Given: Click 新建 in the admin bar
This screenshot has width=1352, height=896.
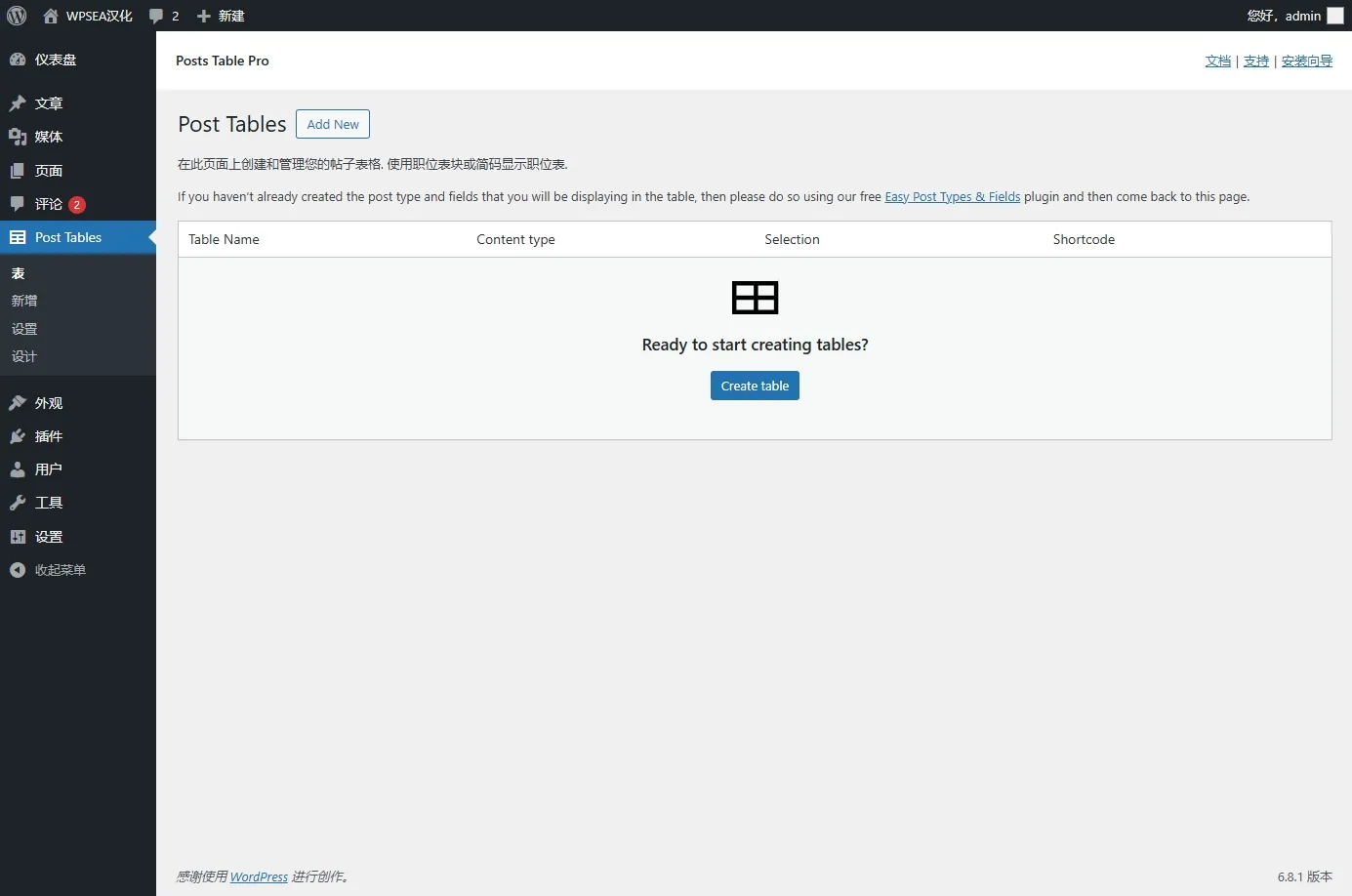Looking at the screenshot, I should click(231, 16).
